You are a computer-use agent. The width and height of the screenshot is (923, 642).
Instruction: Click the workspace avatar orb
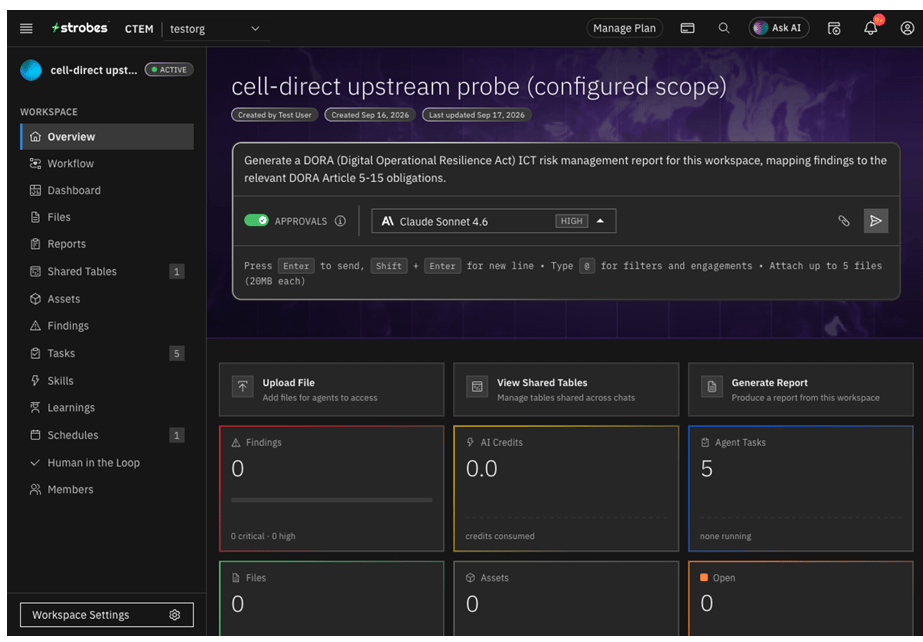[x=31, y=70]
